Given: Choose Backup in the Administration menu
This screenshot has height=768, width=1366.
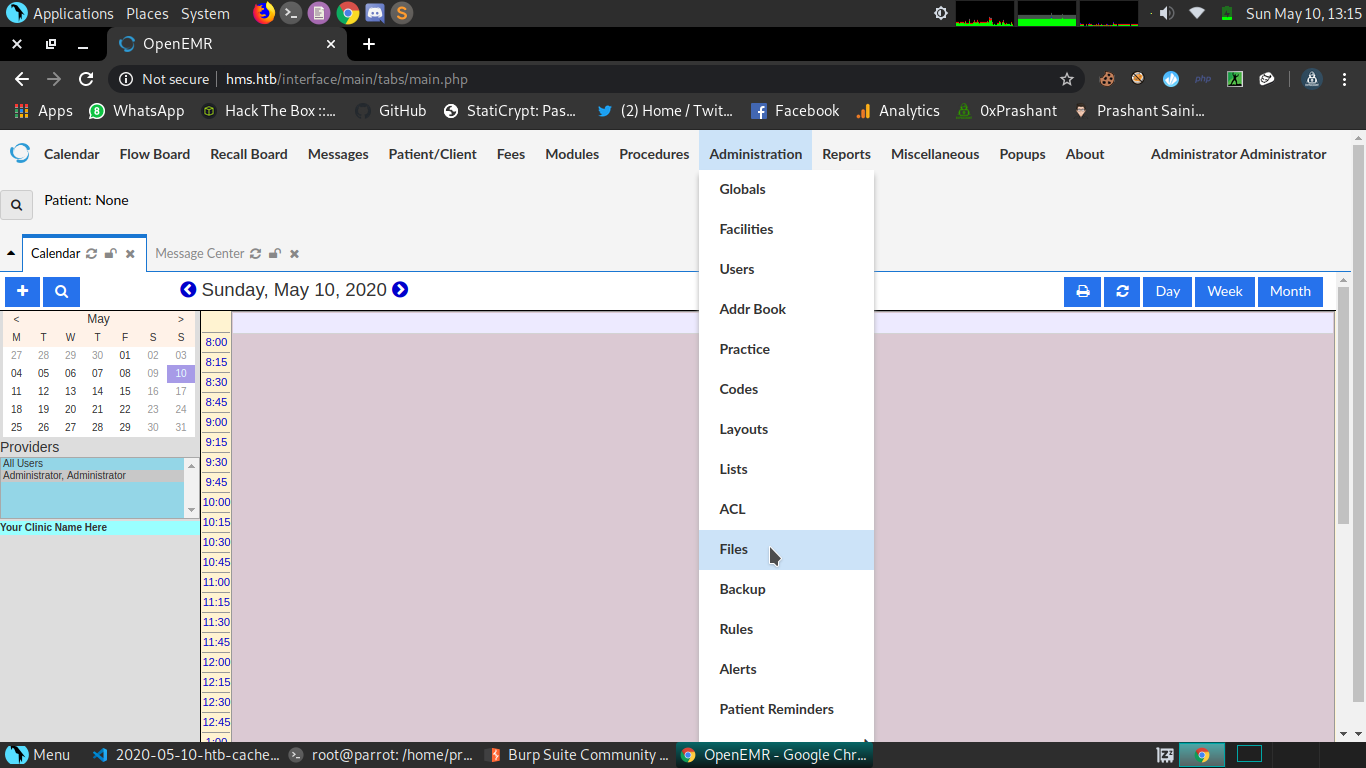Looking at the screenshot, I should (x=742, y=589).
